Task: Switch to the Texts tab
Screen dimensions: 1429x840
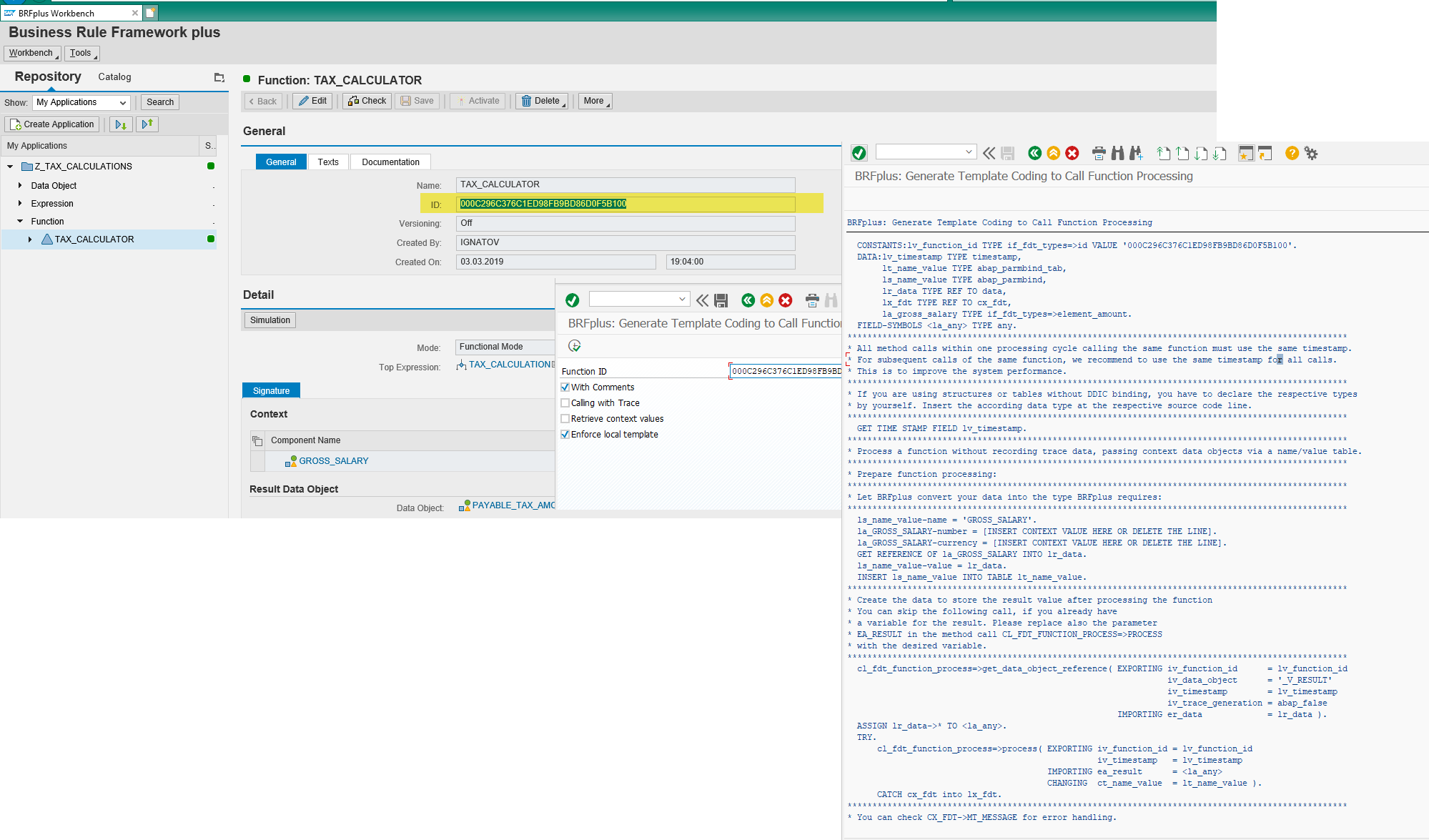Action: pos(328,162)
